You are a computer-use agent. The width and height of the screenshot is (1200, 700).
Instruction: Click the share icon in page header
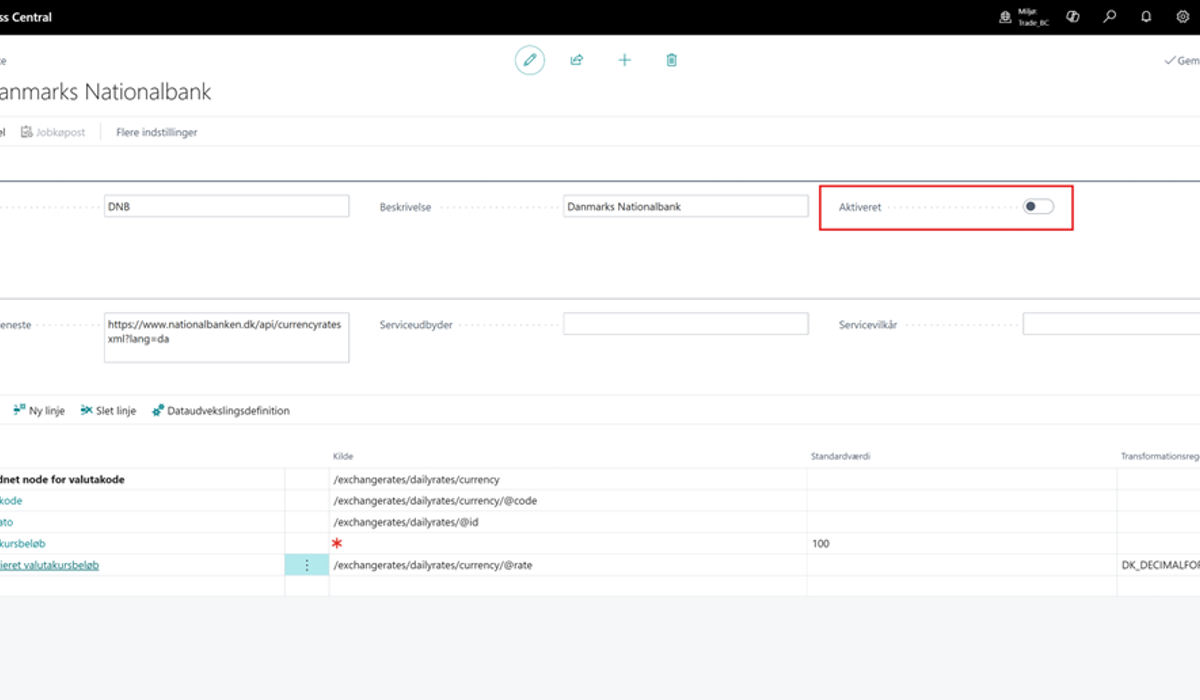coord(577,60)
